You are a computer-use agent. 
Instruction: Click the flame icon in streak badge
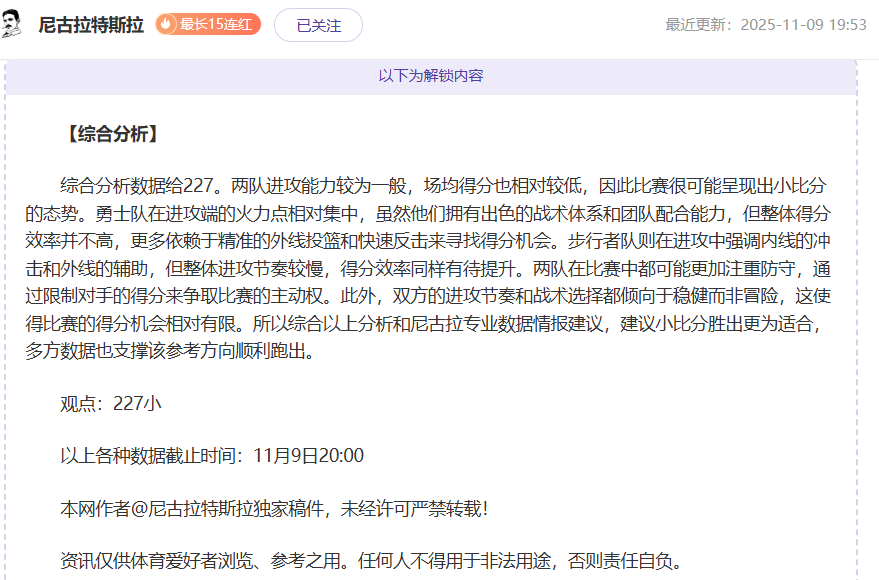click(167, 25)
